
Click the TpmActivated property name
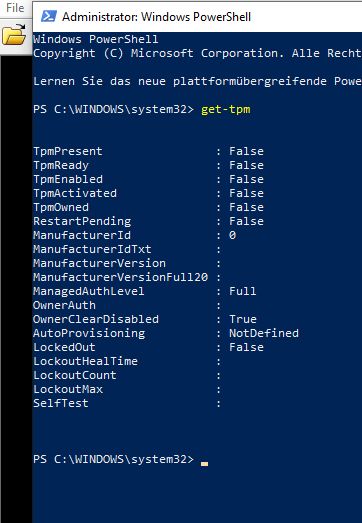pyautogui.click(x=75, y=193)
